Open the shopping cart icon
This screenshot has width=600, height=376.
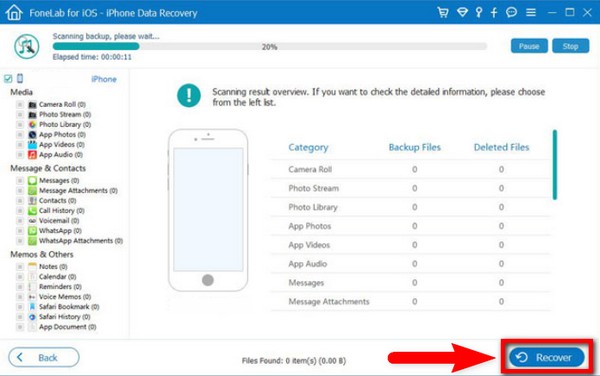point(443,12)
